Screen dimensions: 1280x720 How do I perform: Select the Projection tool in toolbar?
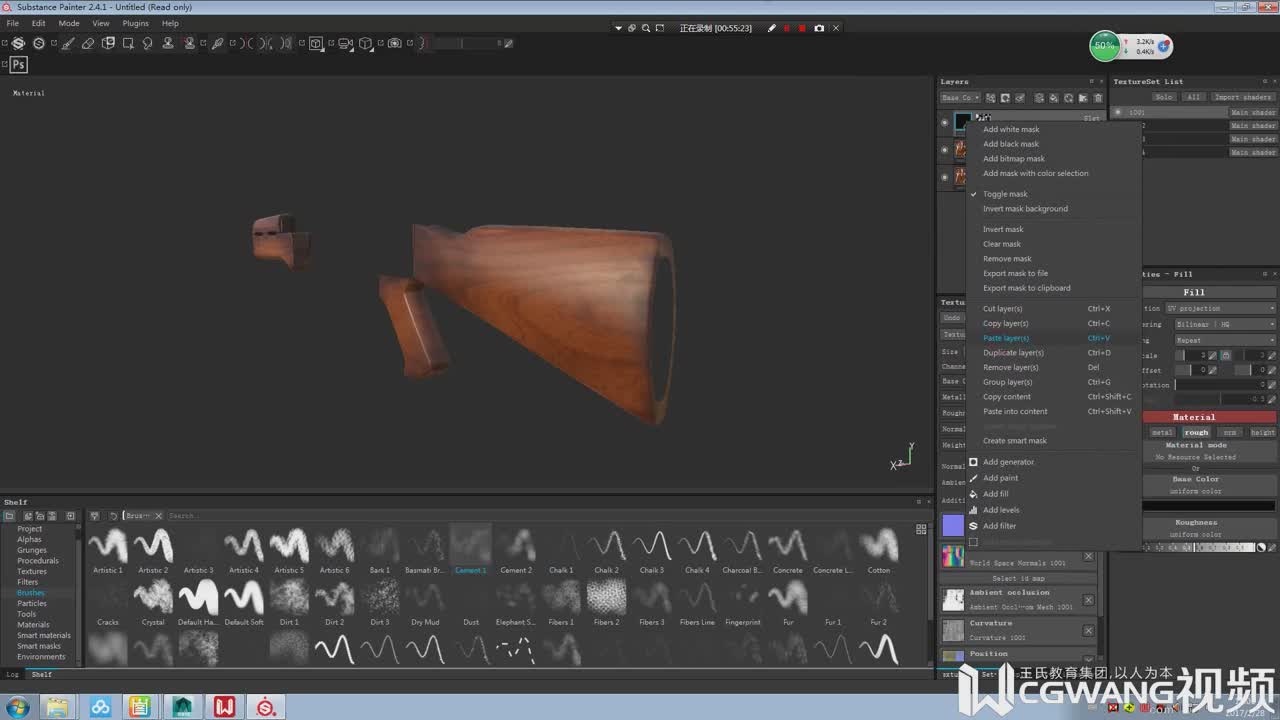click(x=108, y=43)
